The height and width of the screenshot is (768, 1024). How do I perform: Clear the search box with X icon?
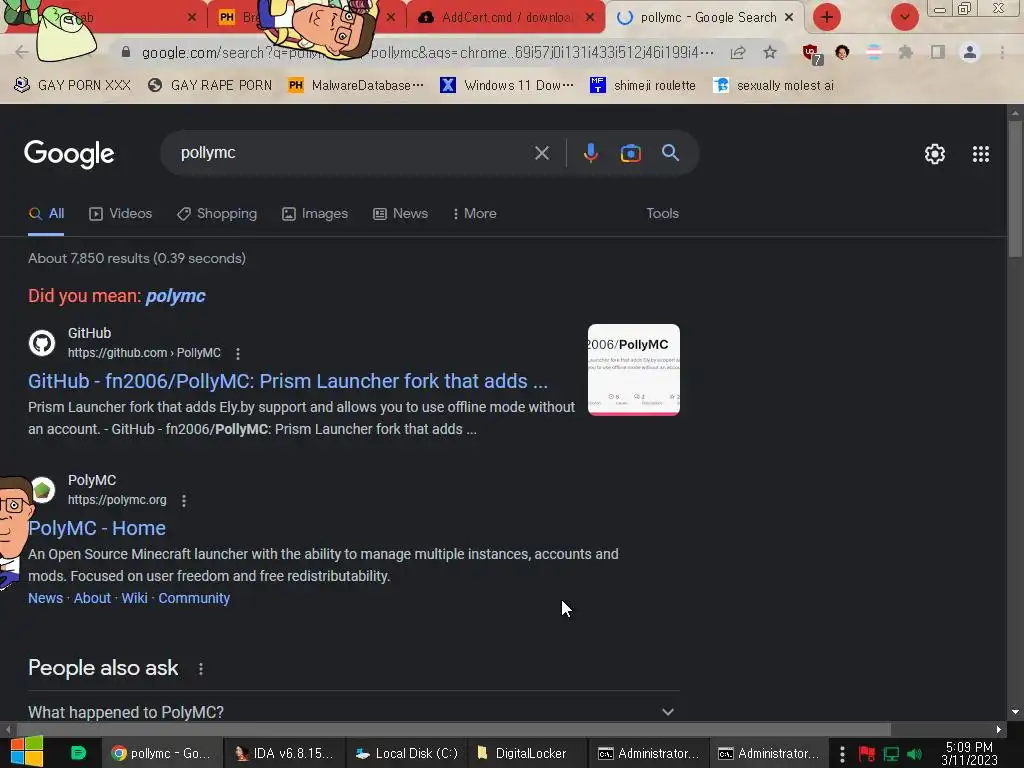541,153
